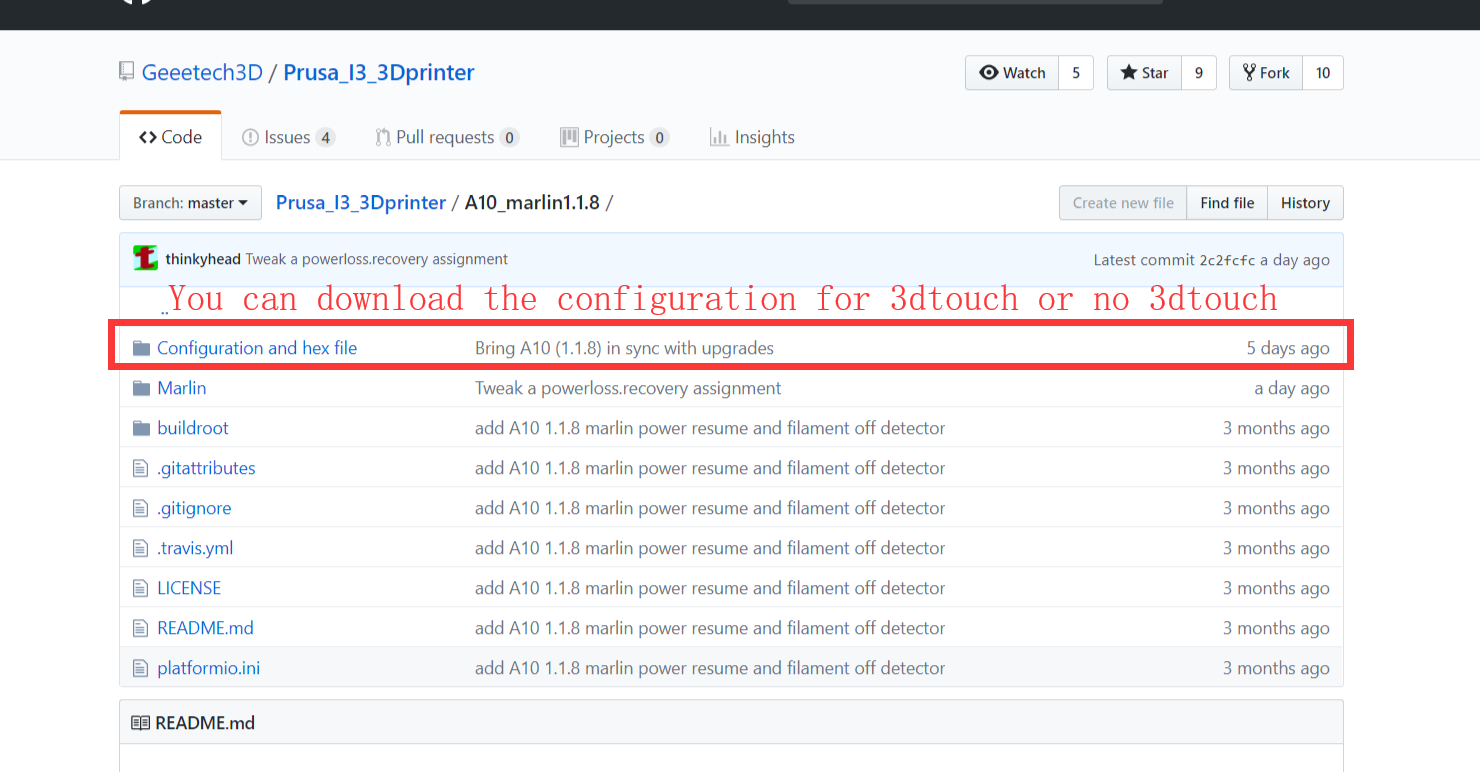The width and height of the screenshot is (1480, 772).
Task: Click the Find file button
Action: click(1227, 203)
